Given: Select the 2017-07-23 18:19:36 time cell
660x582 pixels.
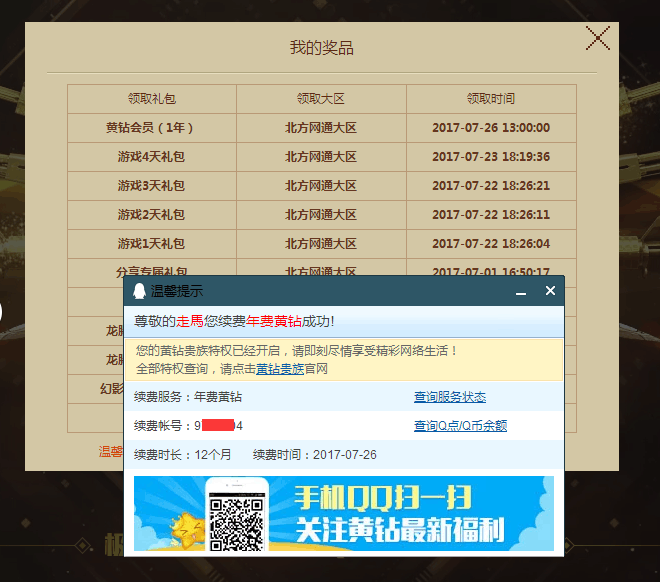Looking at the screenshot, I should click(x=491, y=157).
